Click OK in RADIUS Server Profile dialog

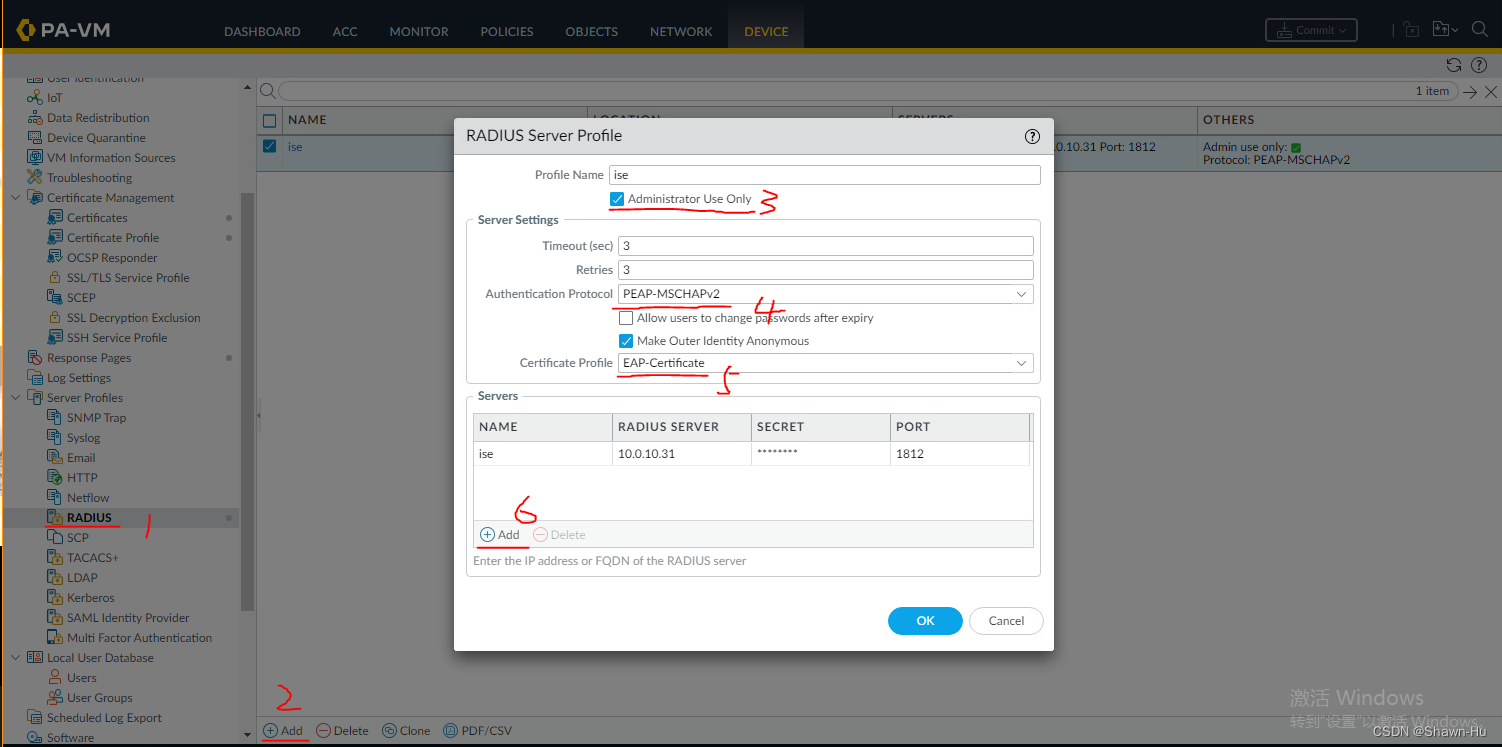(925, 621)
